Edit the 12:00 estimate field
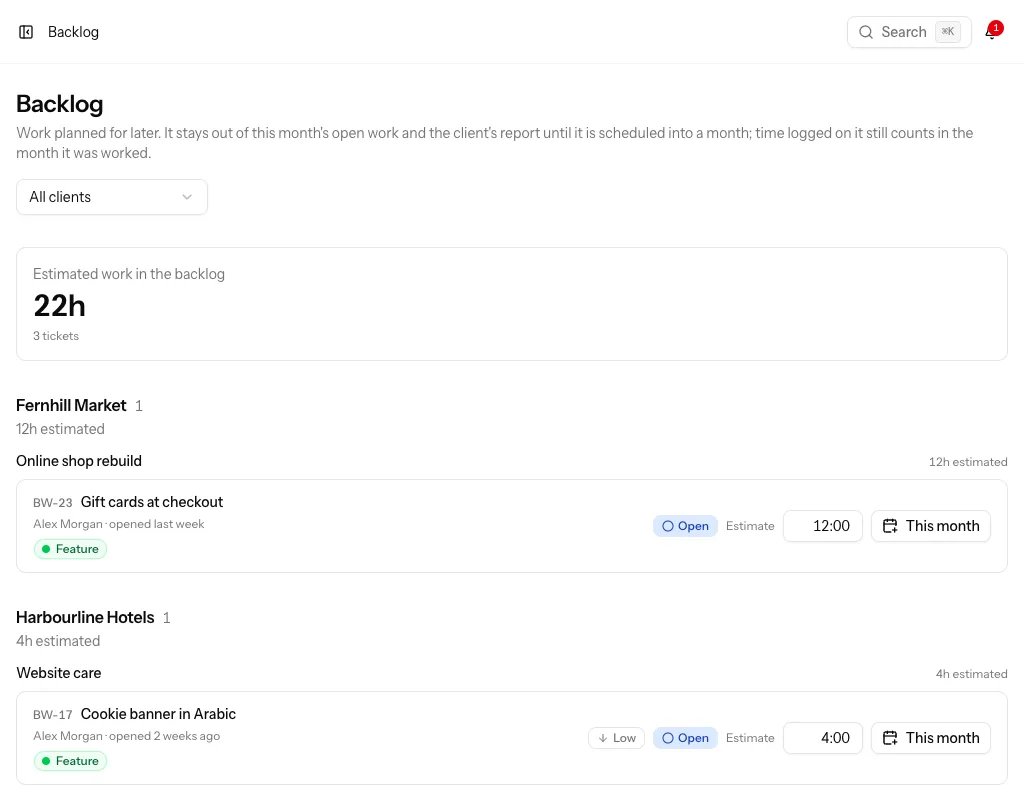The height and width of the screenshot is (800, 1024). pos(823,526)
